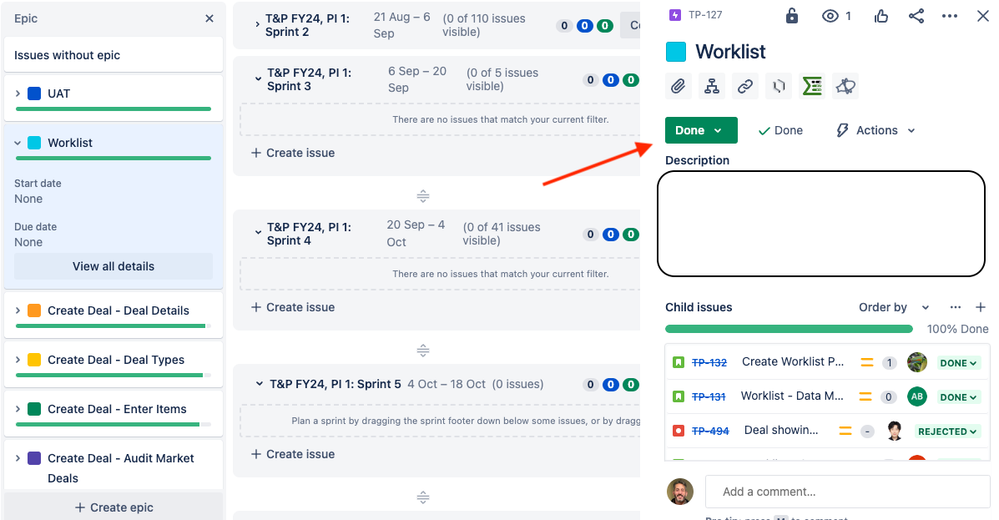Click View all details button
This screenshot has width=999, height=520.
point(113,266)
